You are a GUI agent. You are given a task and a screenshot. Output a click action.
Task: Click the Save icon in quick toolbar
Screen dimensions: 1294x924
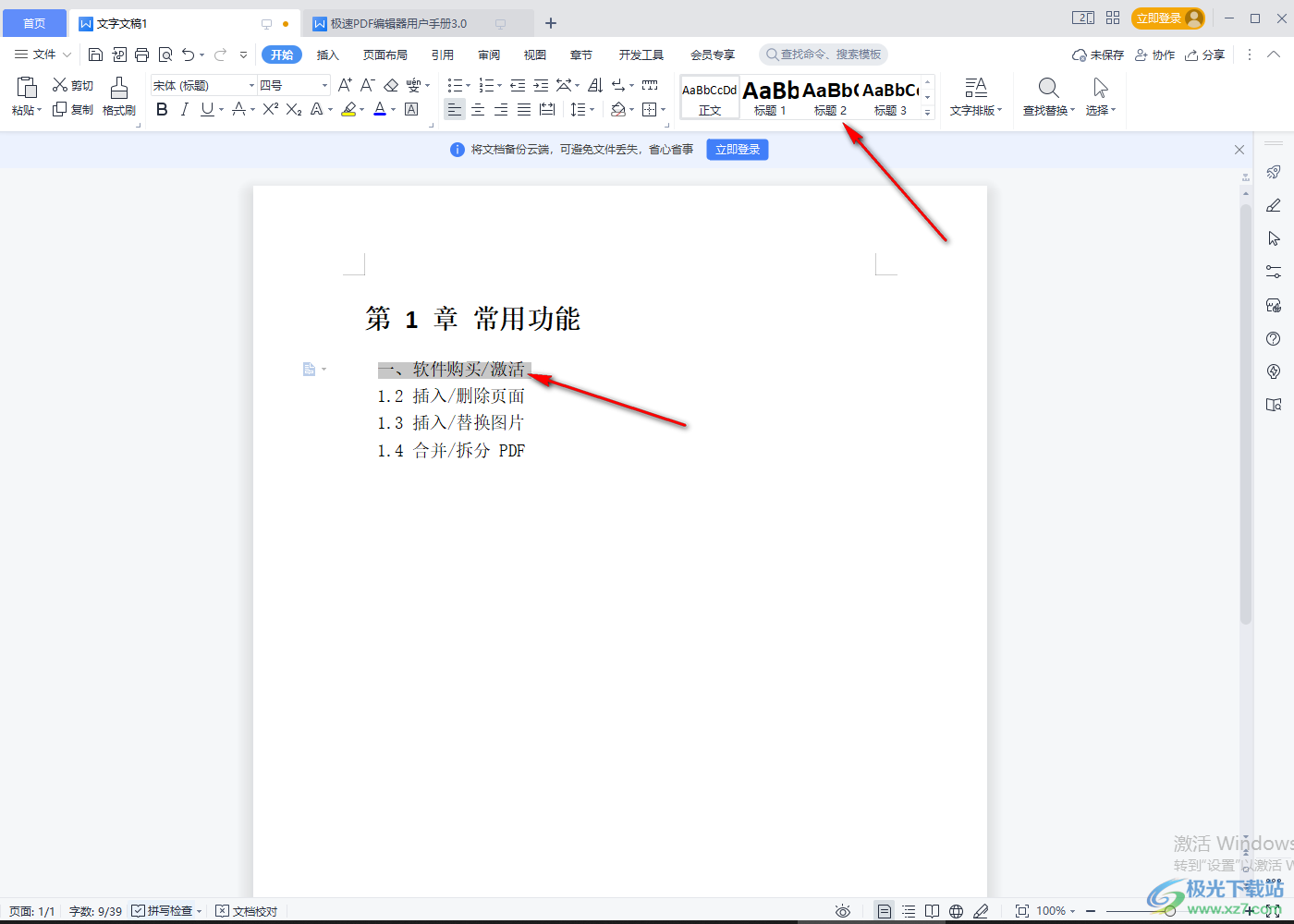tap(95, 55)
